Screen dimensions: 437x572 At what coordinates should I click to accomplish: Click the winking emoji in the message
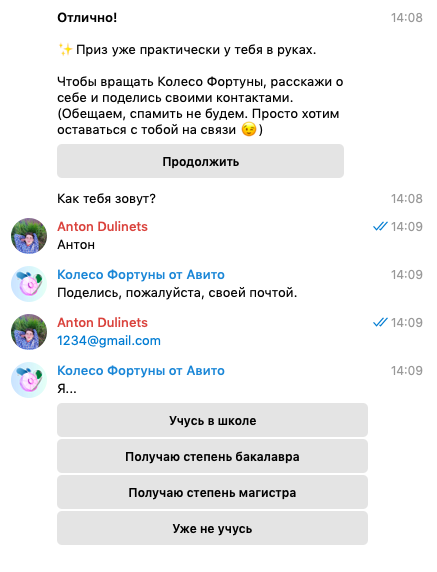point(249,129)
